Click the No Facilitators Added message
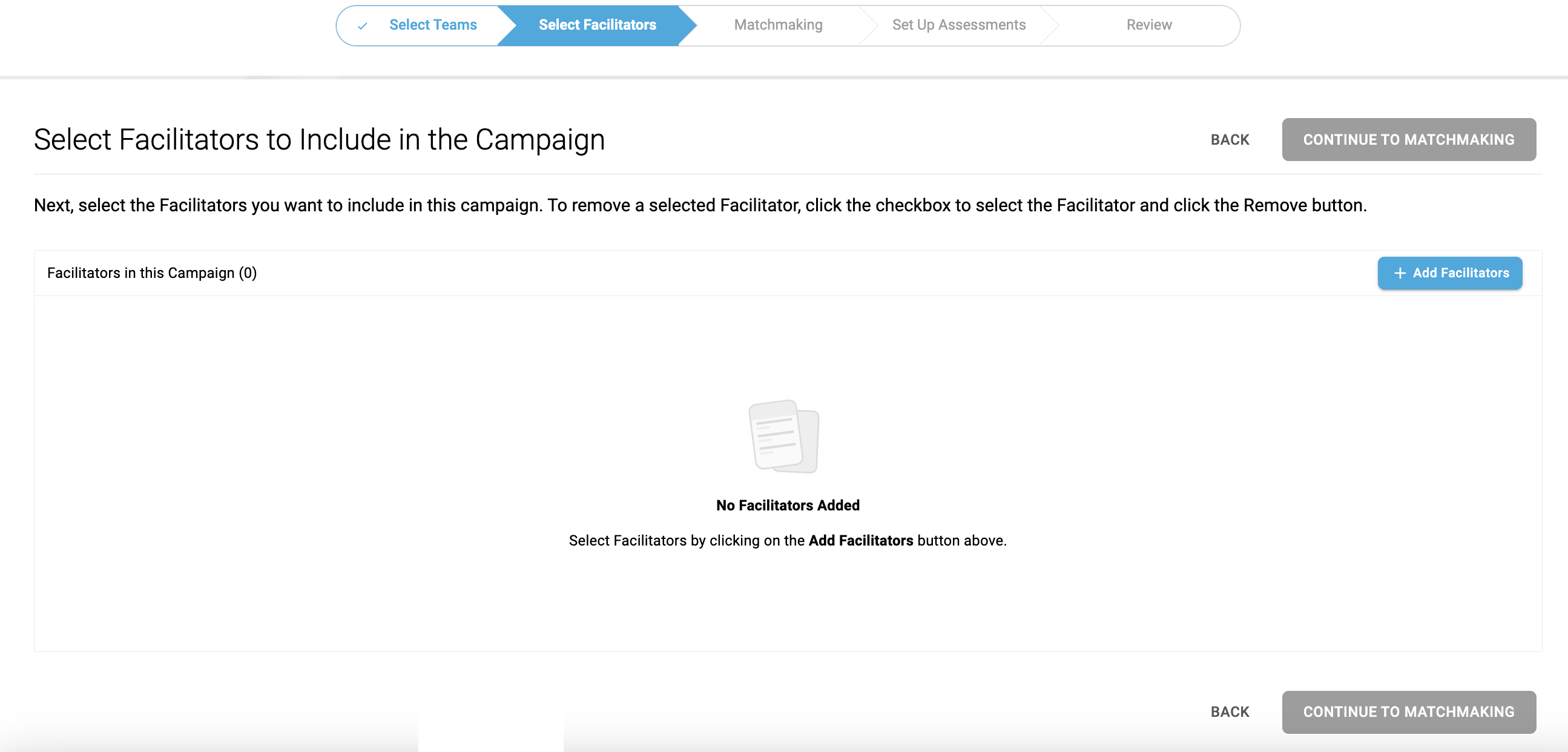 pos(788,506)
